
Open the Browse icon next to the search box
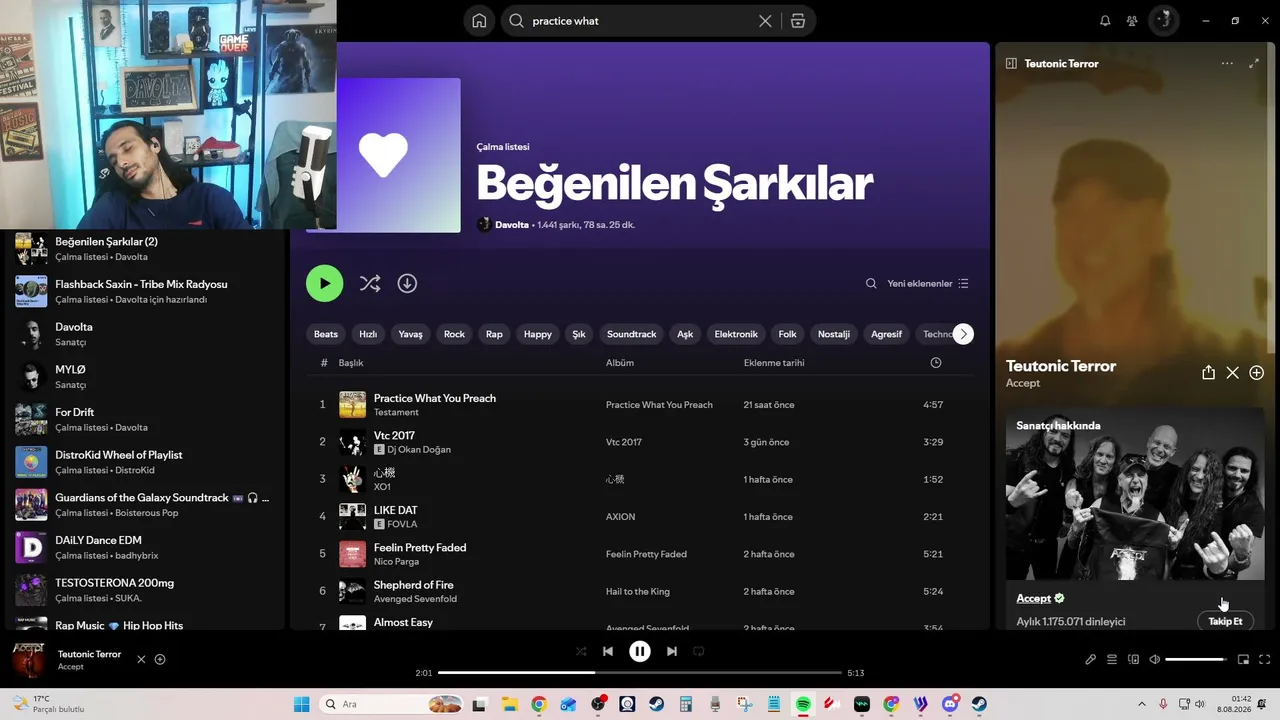point(797,21)
